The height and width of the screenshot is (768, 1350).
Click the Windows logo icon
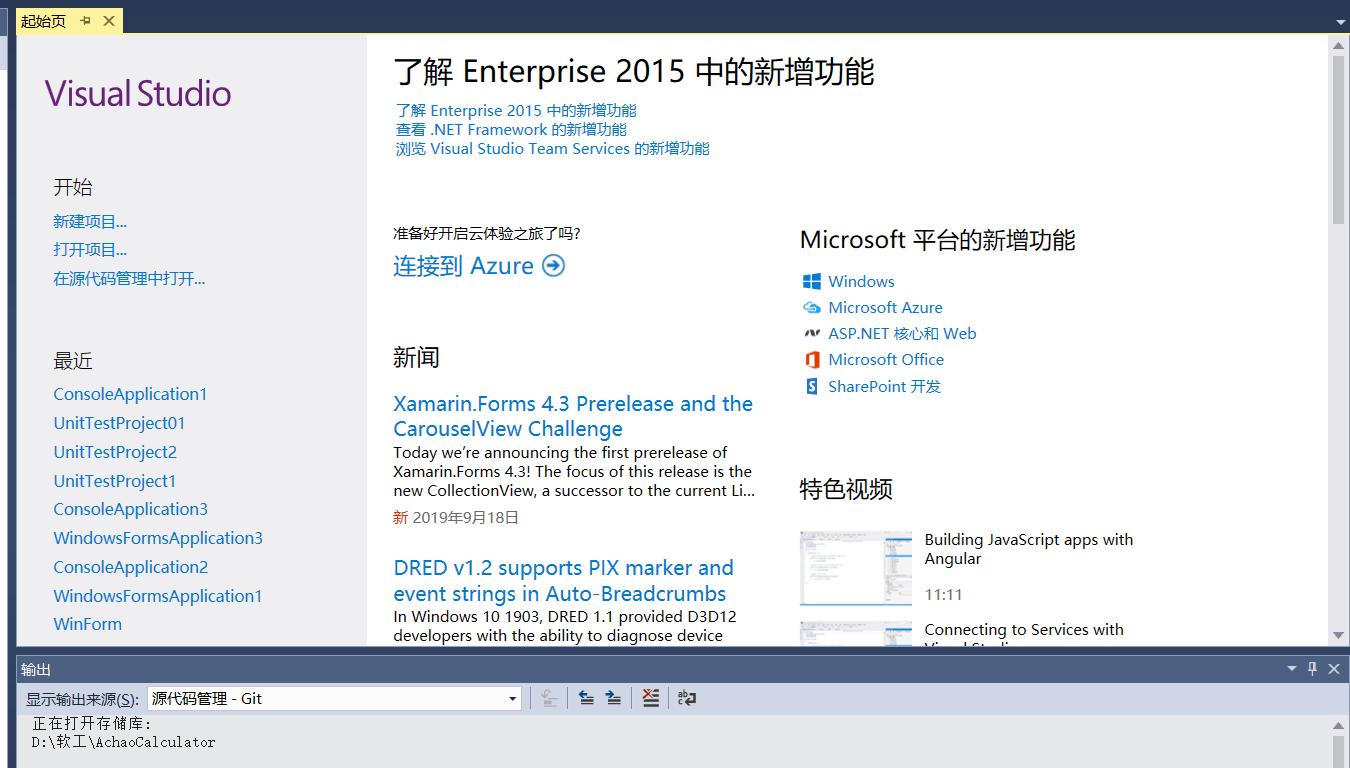(x=812, y=282)
